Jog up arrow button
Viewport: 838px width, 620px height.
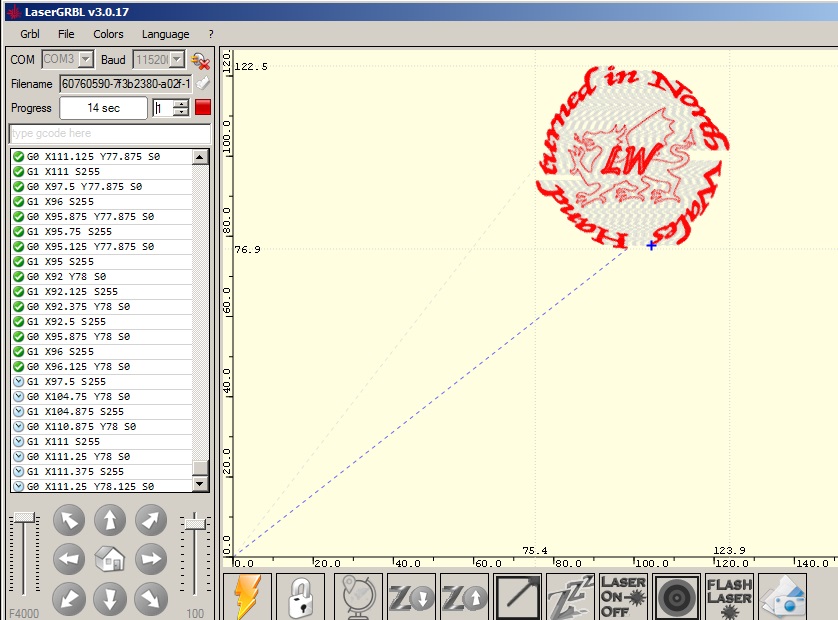(x=110, y=520)
